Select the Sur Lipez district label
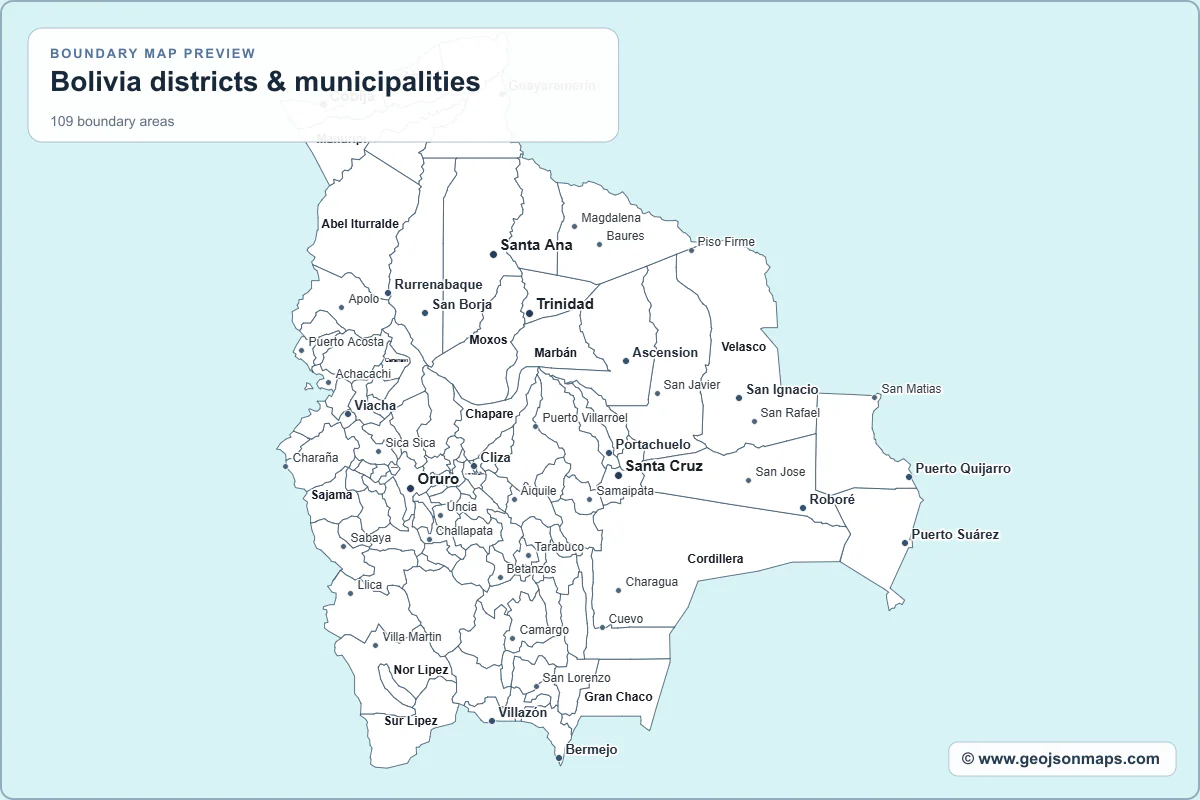This screenshot has height=800, width=1200. pos(411,721)
